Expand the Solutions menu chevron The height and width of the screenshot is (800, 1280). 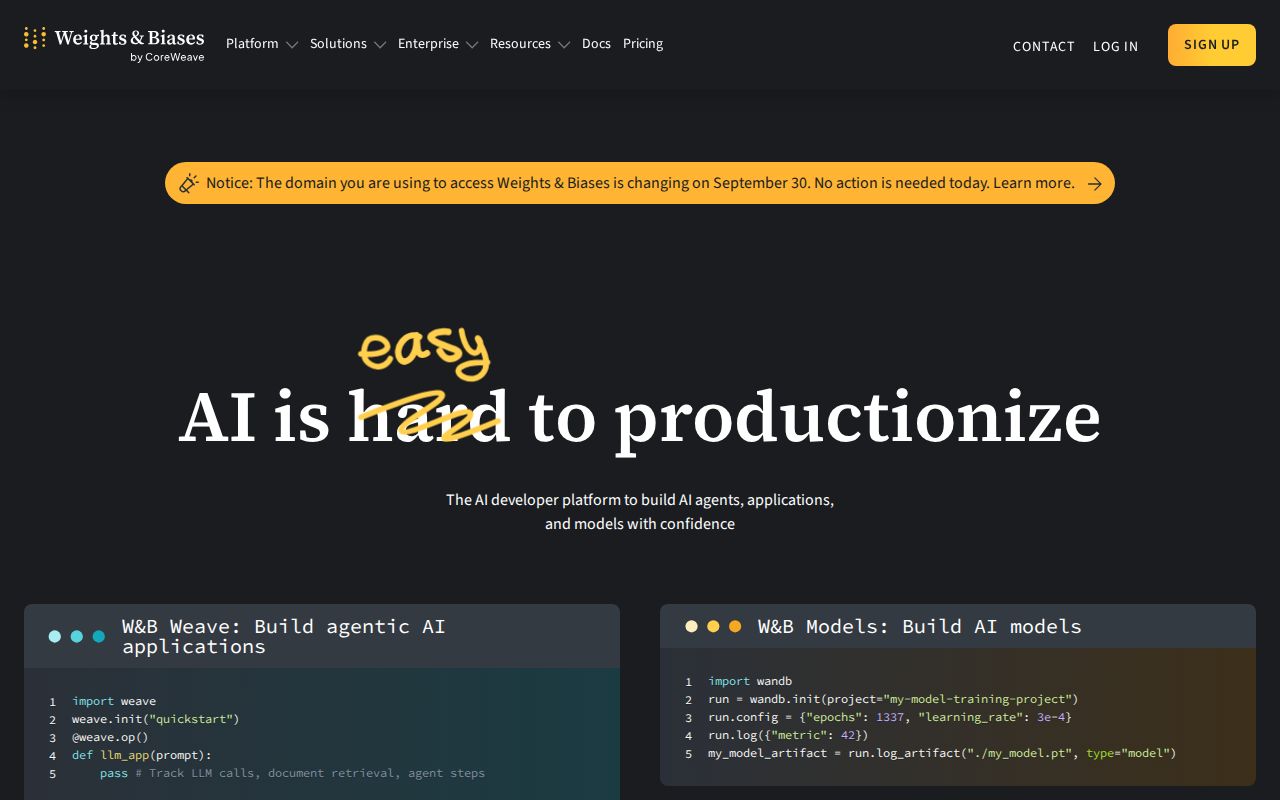pos(380,45)
